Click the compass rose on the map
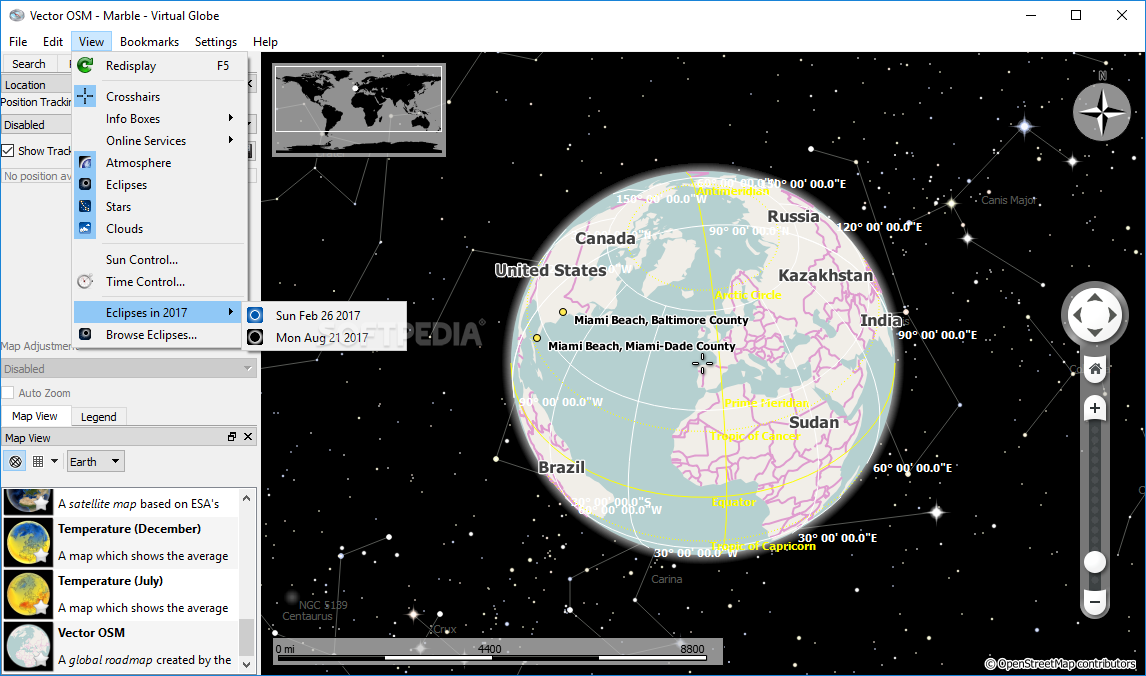Screen dimensions: 1146x676 1102,112
